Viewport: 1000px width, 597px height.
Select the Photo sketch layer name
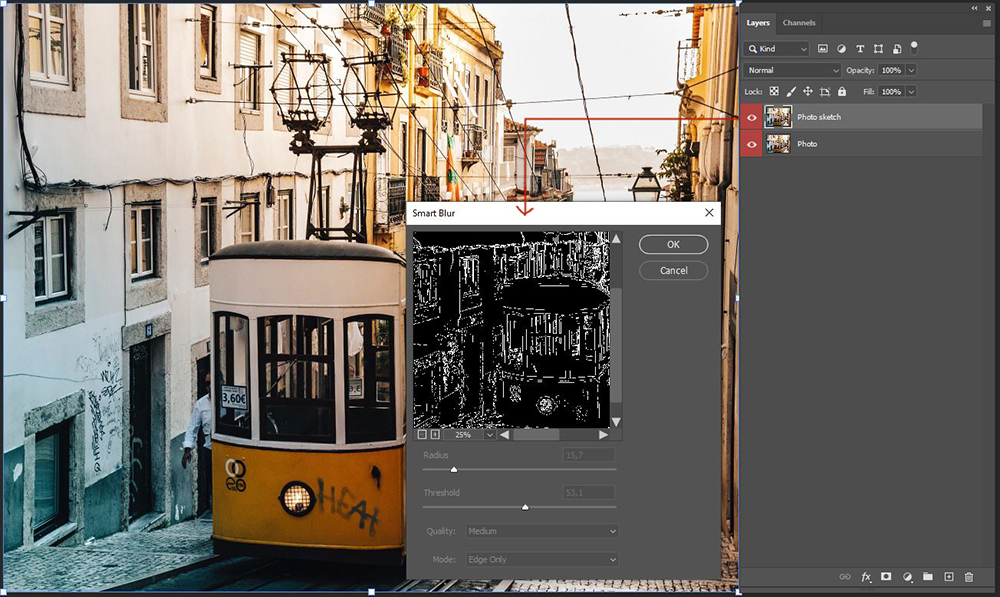819,117
